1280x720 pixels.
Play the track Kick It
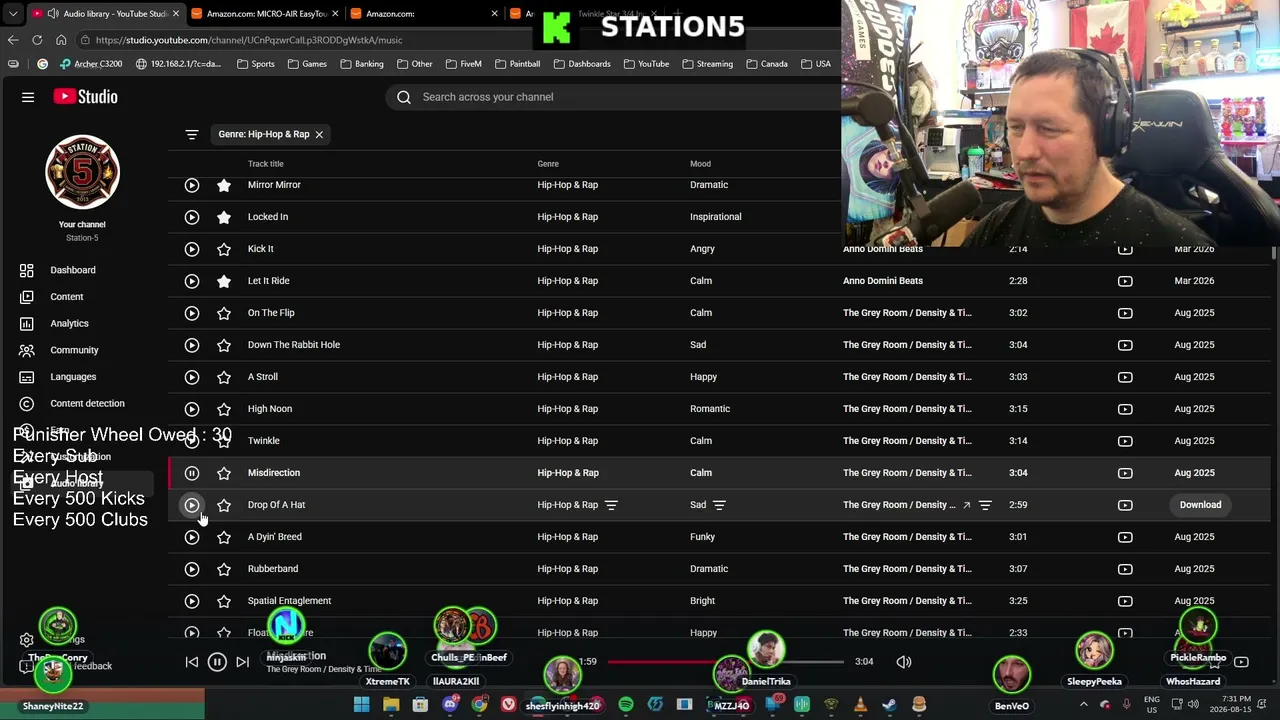pyautogui.click(x=192, y=249)
